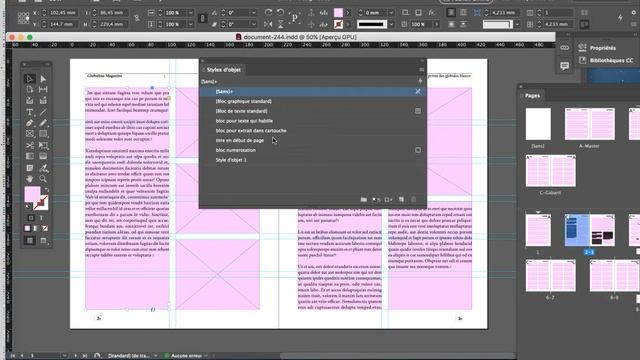Click the rotate 90° counterclockwise icon
The width and height of the screenshot is (640, 360).
[280, 13]
